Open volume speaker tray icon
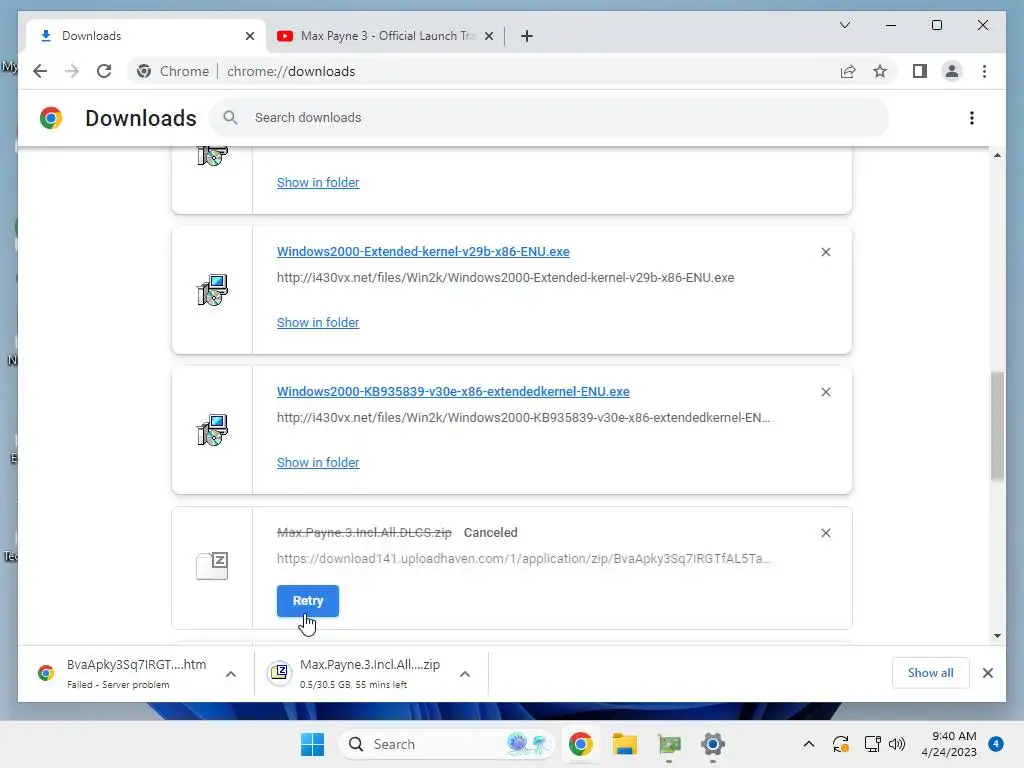The height and width of the screenshot is (768, 1024). coord(897,744)
